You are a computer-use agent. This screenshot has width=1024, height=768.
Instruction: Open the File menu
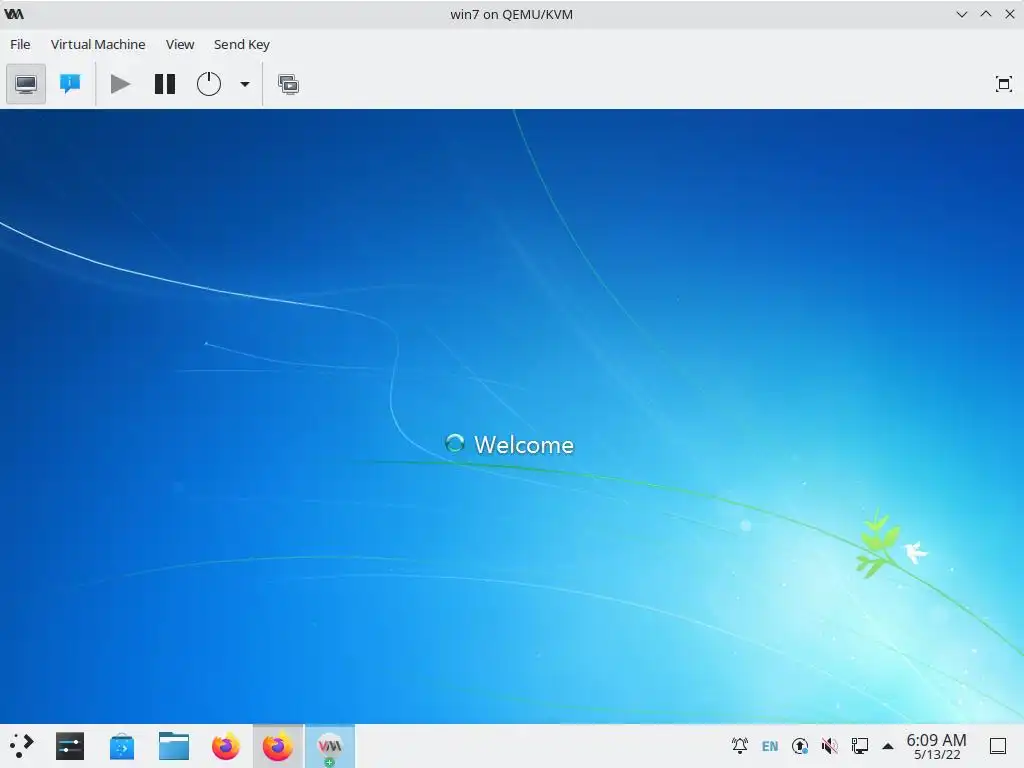click(x=20, y=44)
